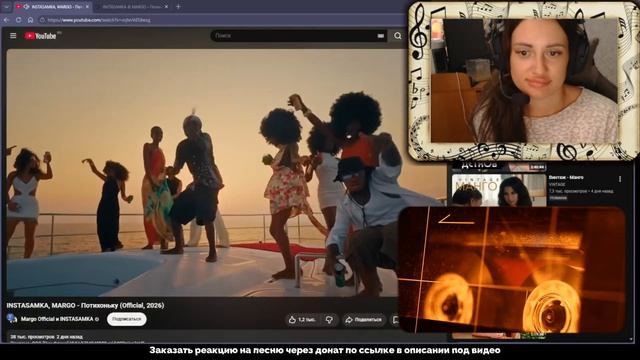Close the first INSTASAMKA, MARGO tab
The width and height of the screenshot is (640, 360).
[x=87, y=7]
